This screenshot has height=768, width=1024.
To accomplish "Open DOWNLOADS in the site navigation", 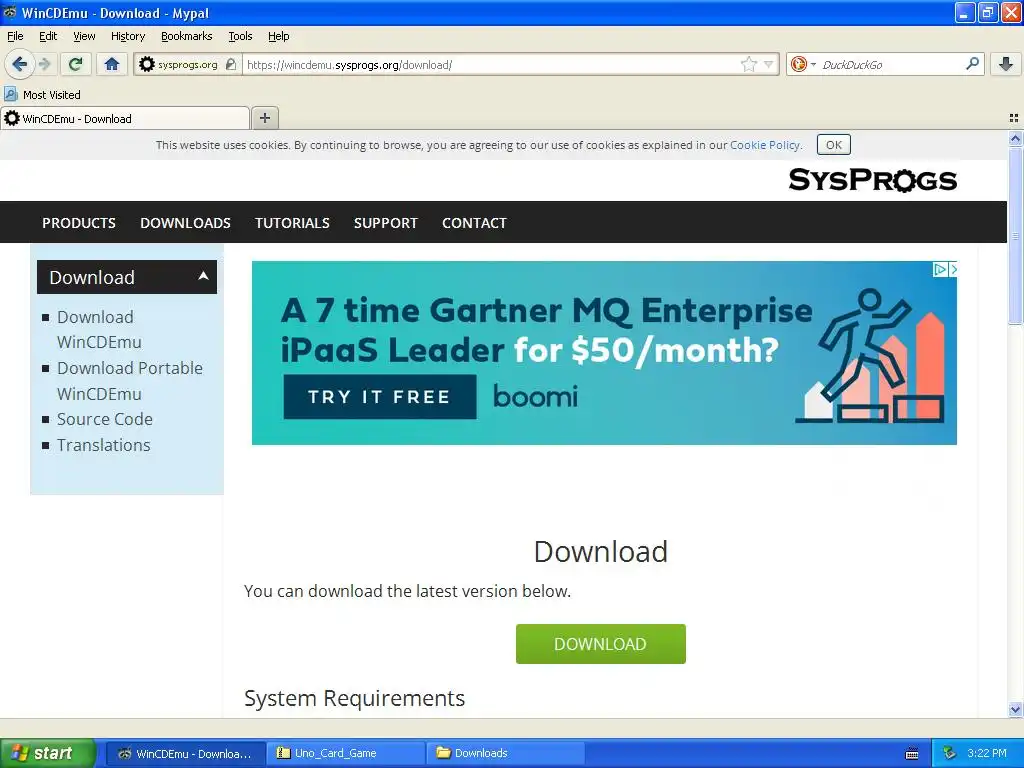I will tap(185, 223).
